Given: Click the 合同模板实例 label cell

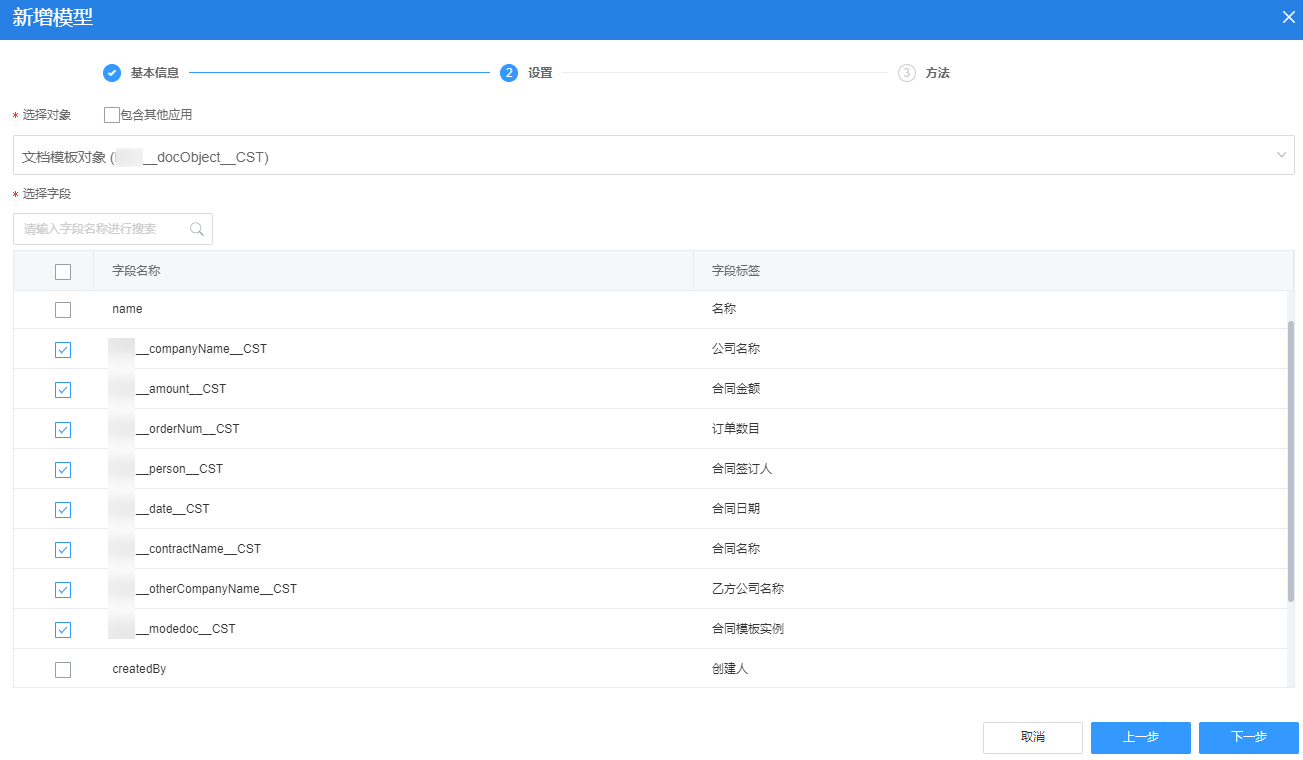Looking at the screenshot, I should (x=748, y=629).
